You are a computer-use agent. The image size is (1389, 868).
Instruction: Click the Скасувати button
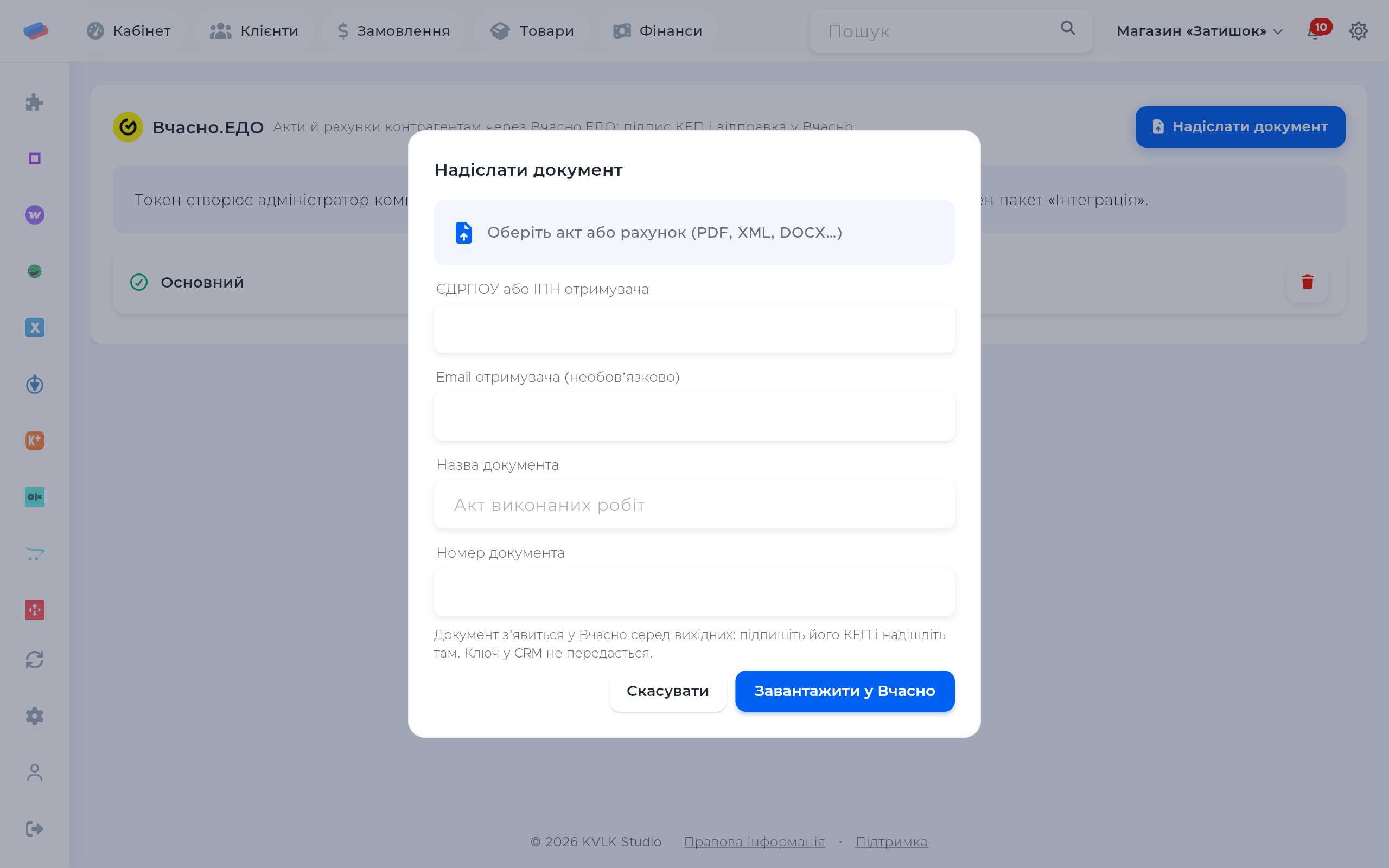[668, 691]
